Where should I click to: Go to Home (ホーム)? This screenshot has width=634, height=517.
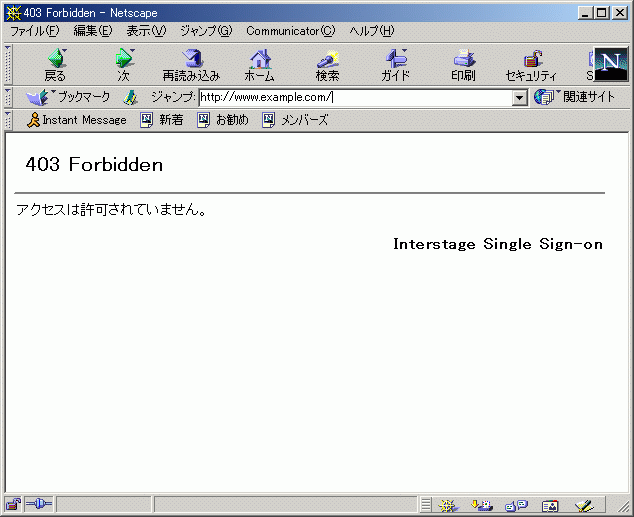click(260, 65)
